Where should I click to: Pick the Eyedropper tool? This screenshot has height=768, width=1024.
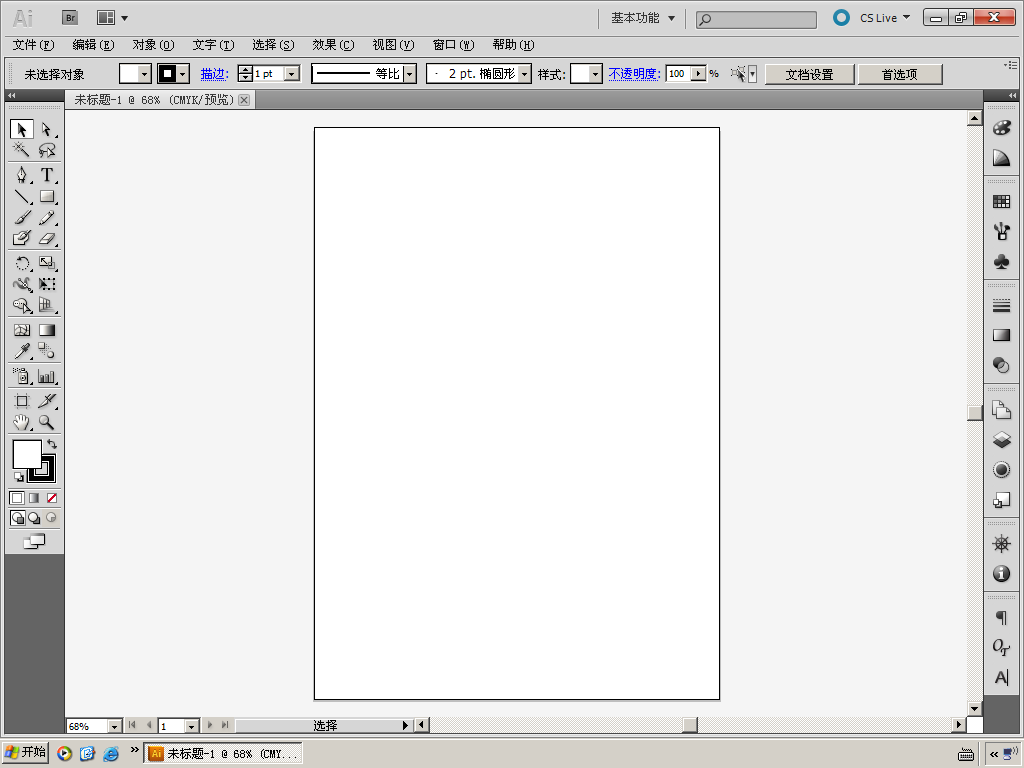coord(22,351)
